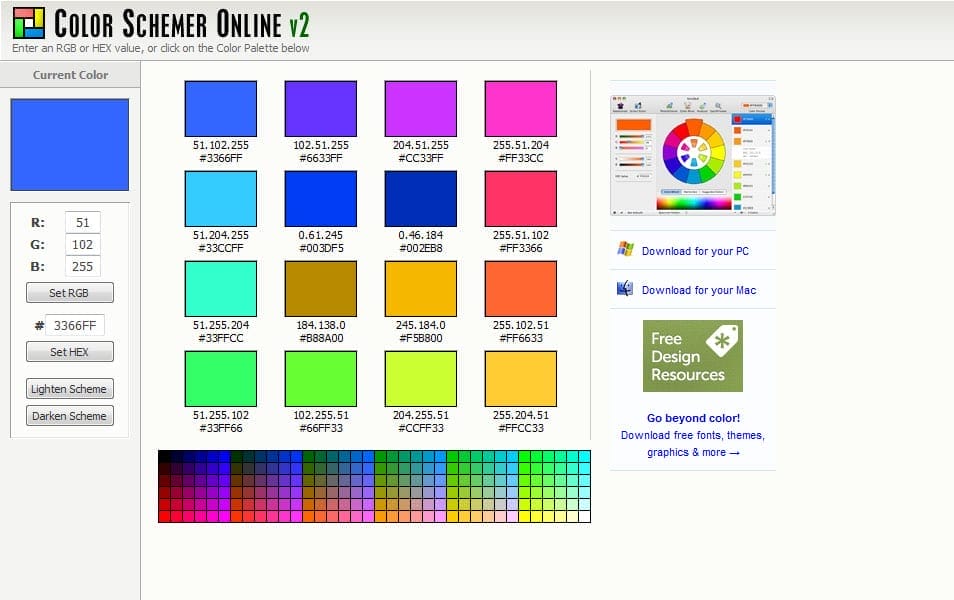Select the #FF33CC magenta swatch
The height and width of the screenshot is (600, 954).
coord(518,106)
